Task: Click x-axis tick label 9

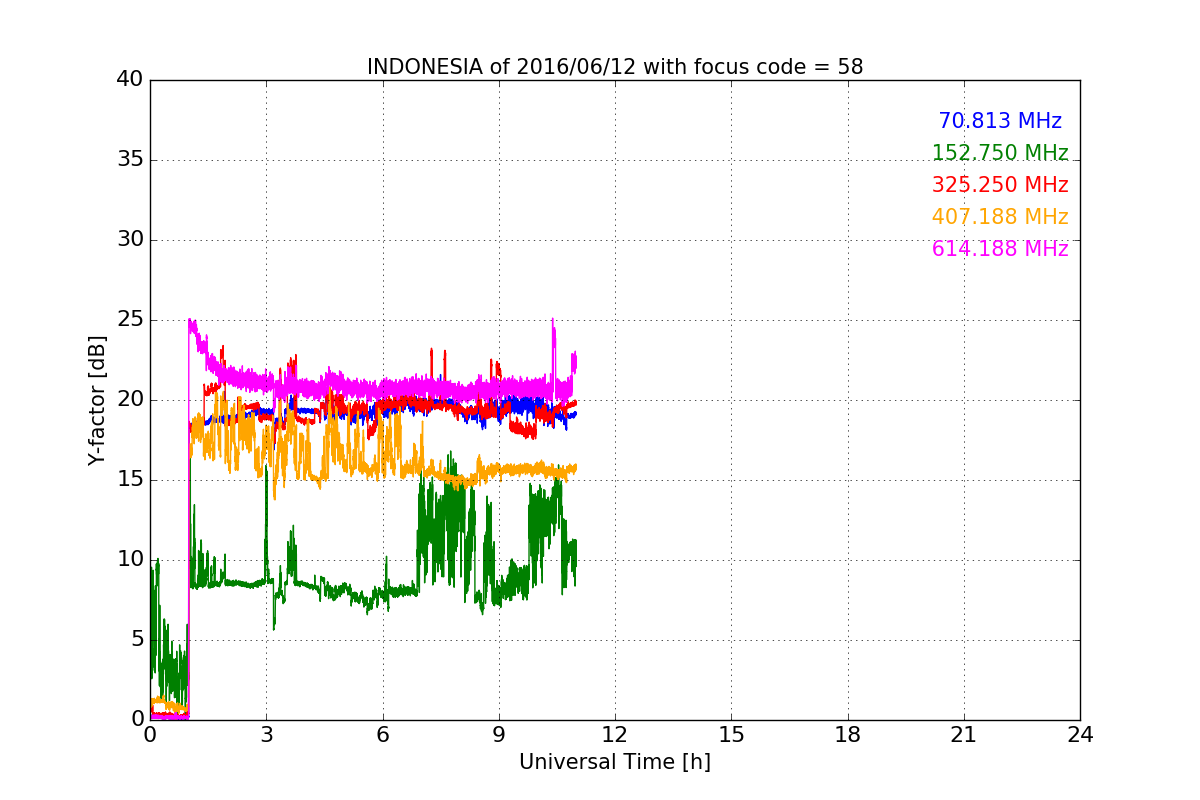Action: point(499,735)
